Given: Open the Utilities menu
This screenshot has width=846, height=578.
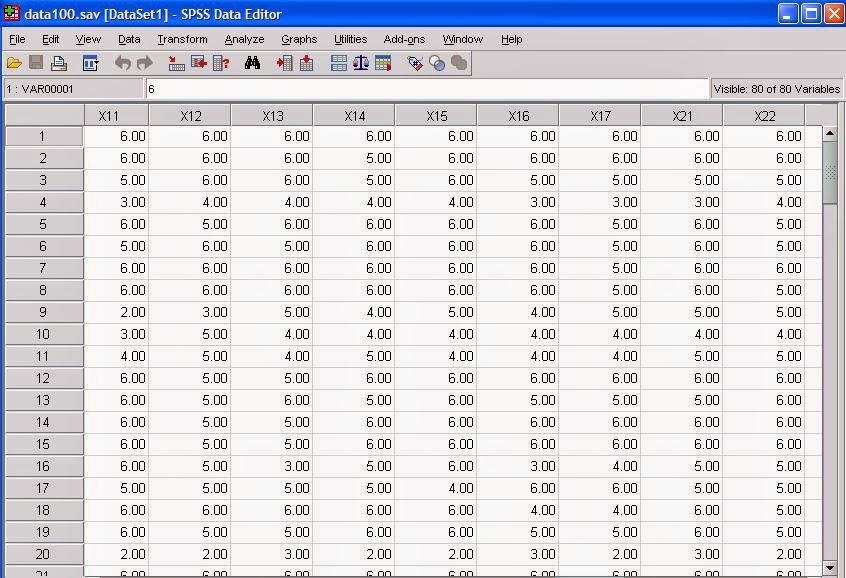Looking at the screenshot, I should (x=350, y=39).
